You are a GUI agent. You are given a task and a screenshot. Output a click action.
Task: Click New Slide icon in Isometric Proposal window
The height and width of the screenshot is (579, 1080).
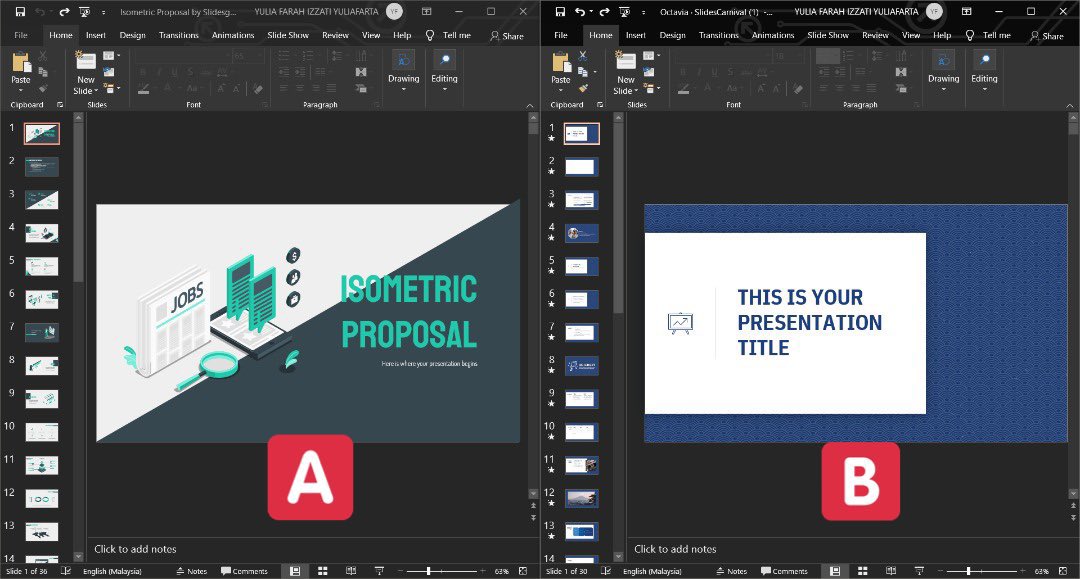85,61
